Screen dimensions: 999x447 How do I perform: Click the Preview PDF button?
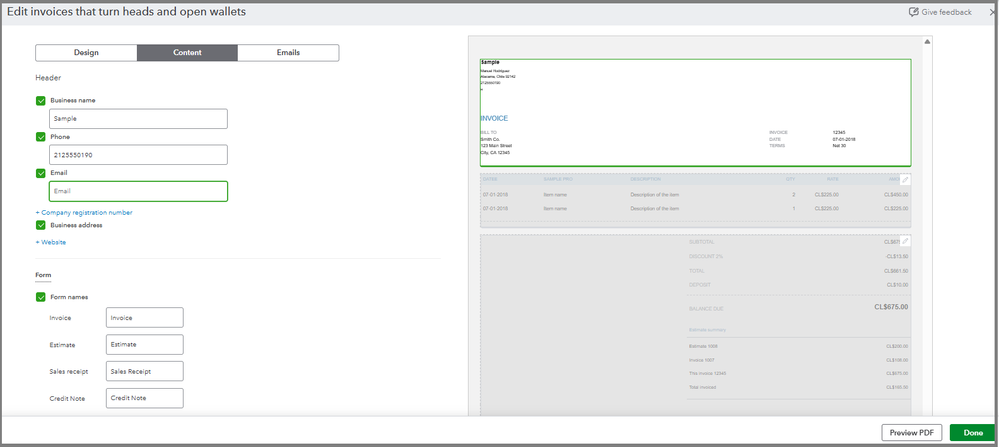[912, 432]
